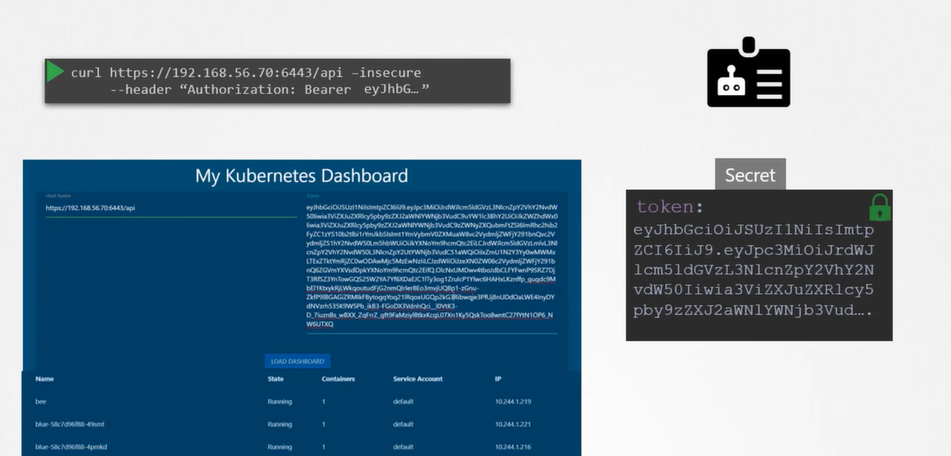Click default service account in 49smt row
The height and width of the screenshot is (456, 951).
point(403,424)
